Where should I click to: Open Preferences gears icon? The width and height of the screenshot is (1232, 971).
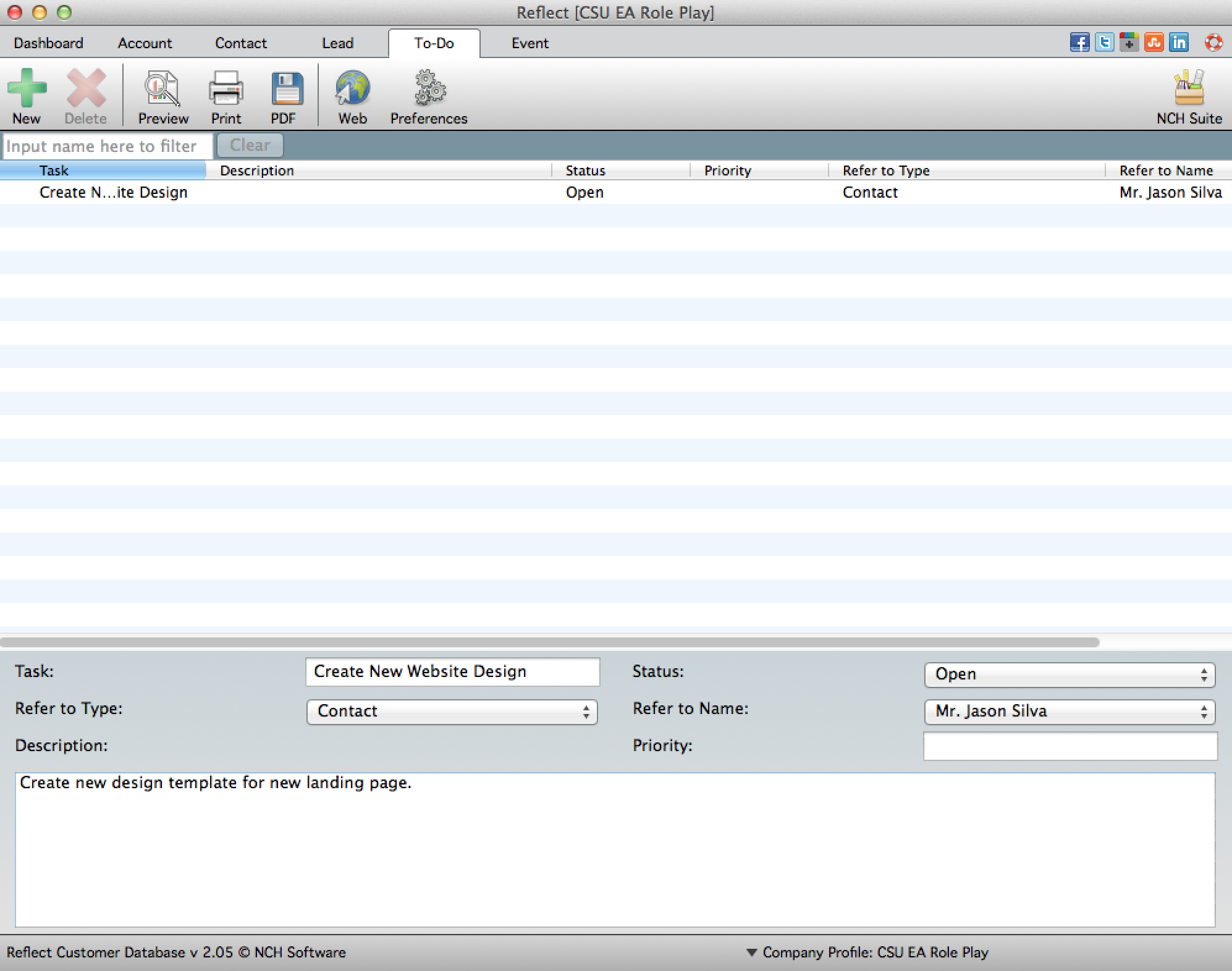pyautogui.click(x=429, y=88)
